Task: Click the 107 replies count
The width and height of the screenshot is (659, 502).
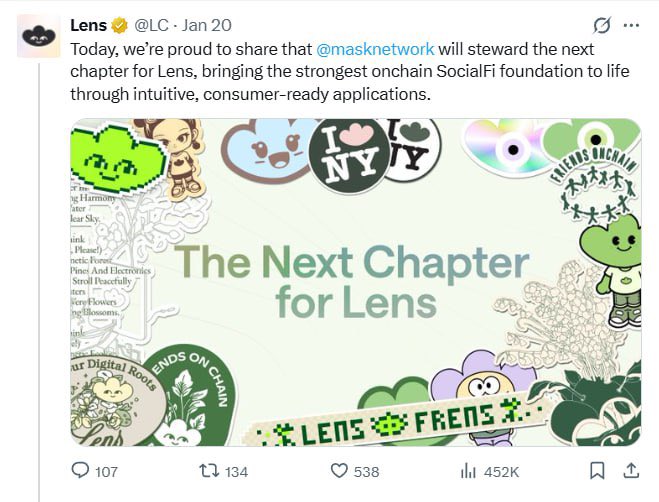Action: (x=106, y=471)
